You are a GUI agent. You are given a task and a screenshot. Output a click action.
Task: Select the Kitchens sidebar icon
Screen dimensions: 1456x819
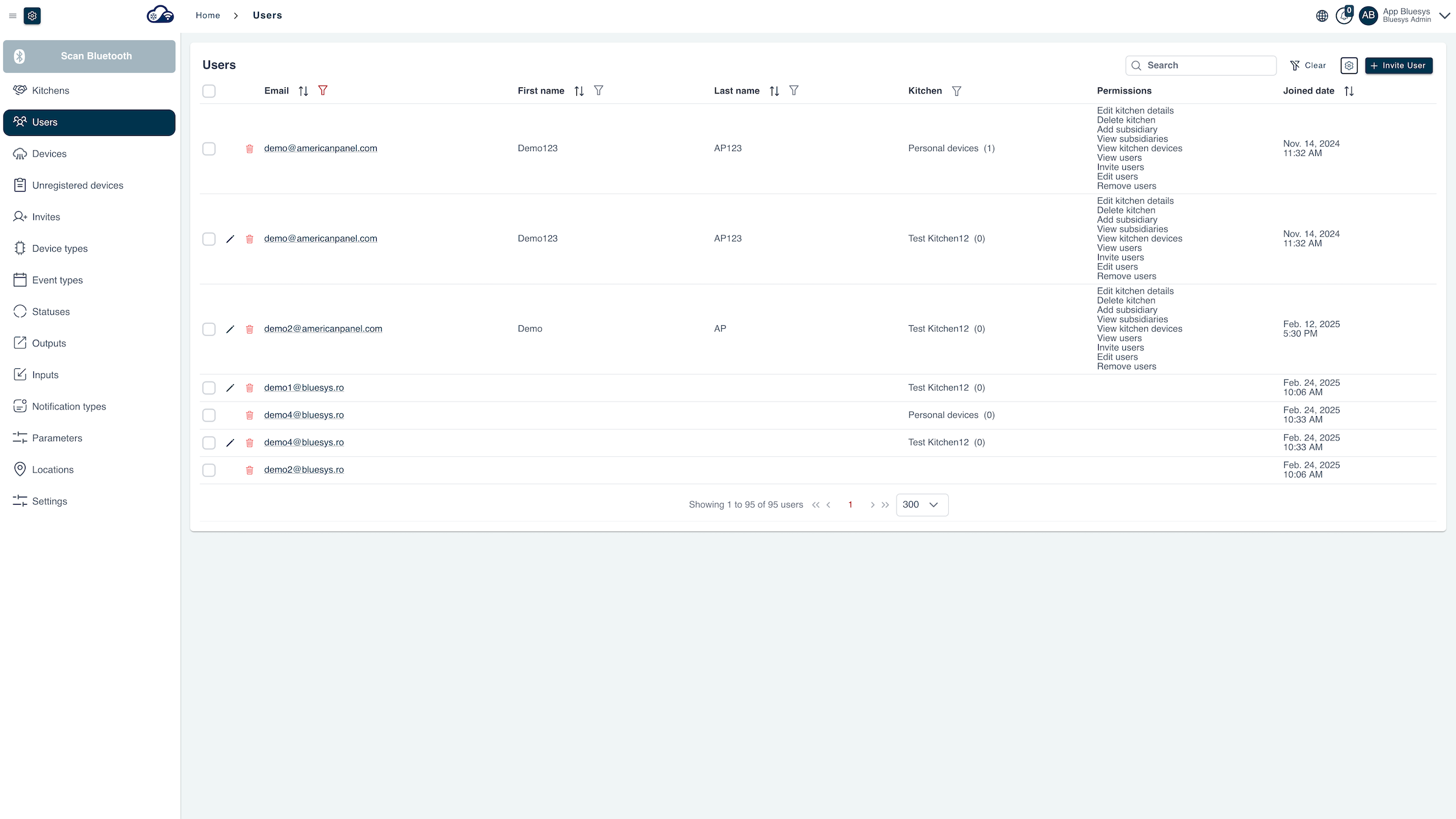pyautogui.click(x=20, y=90)
